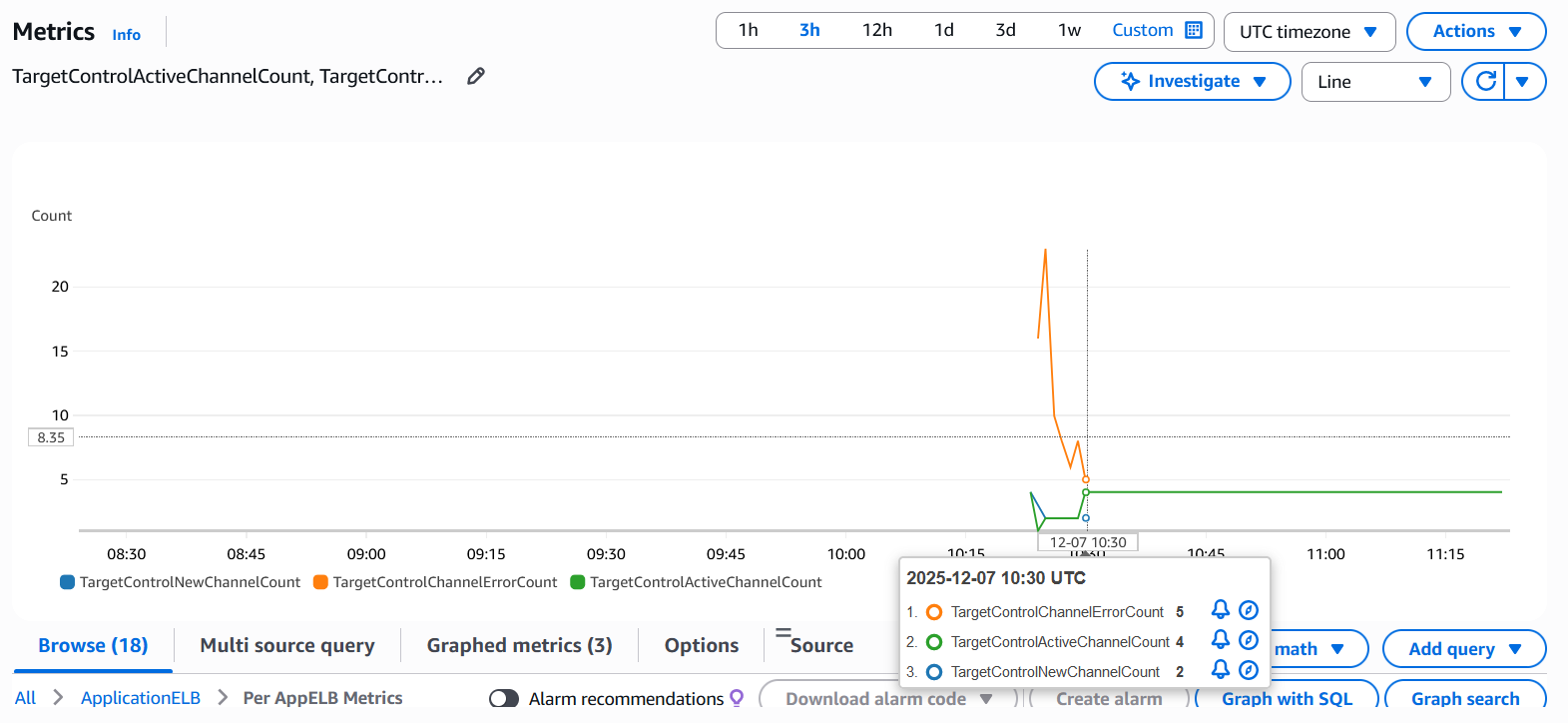The width and height of the screenshot is (1568, 723).
Task: Click the orange ring marker in the tooltip
Action: pos(934,612)
